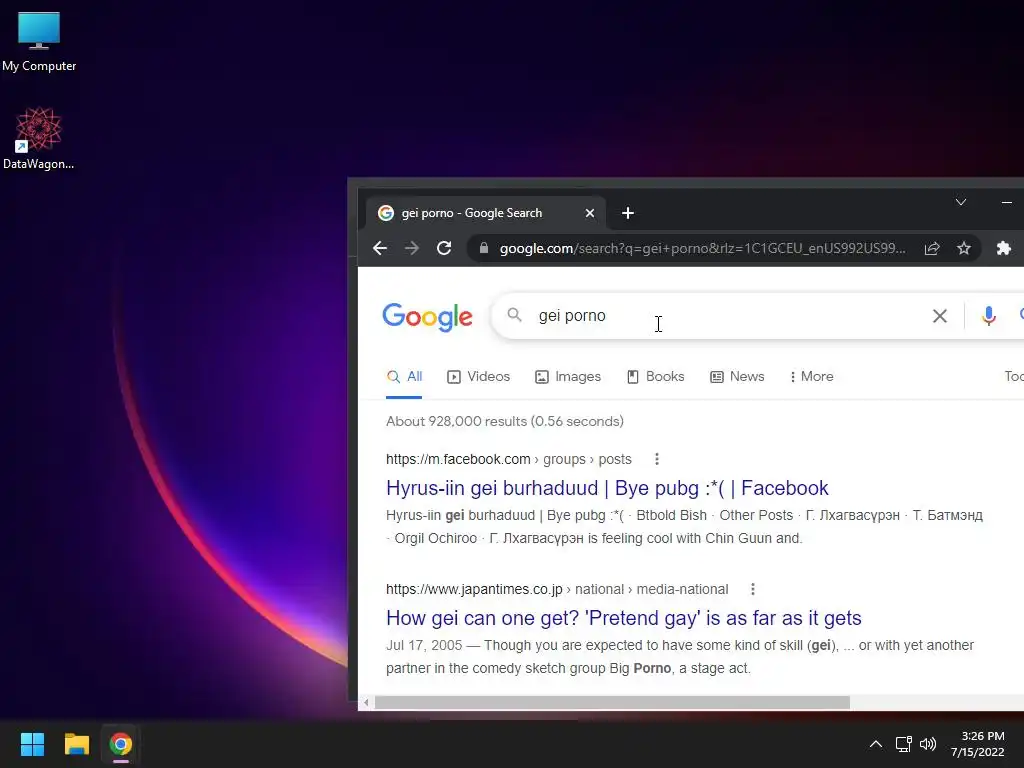Switch to News results tab
The image size is (1024, 768).
[x=737, y=377]
